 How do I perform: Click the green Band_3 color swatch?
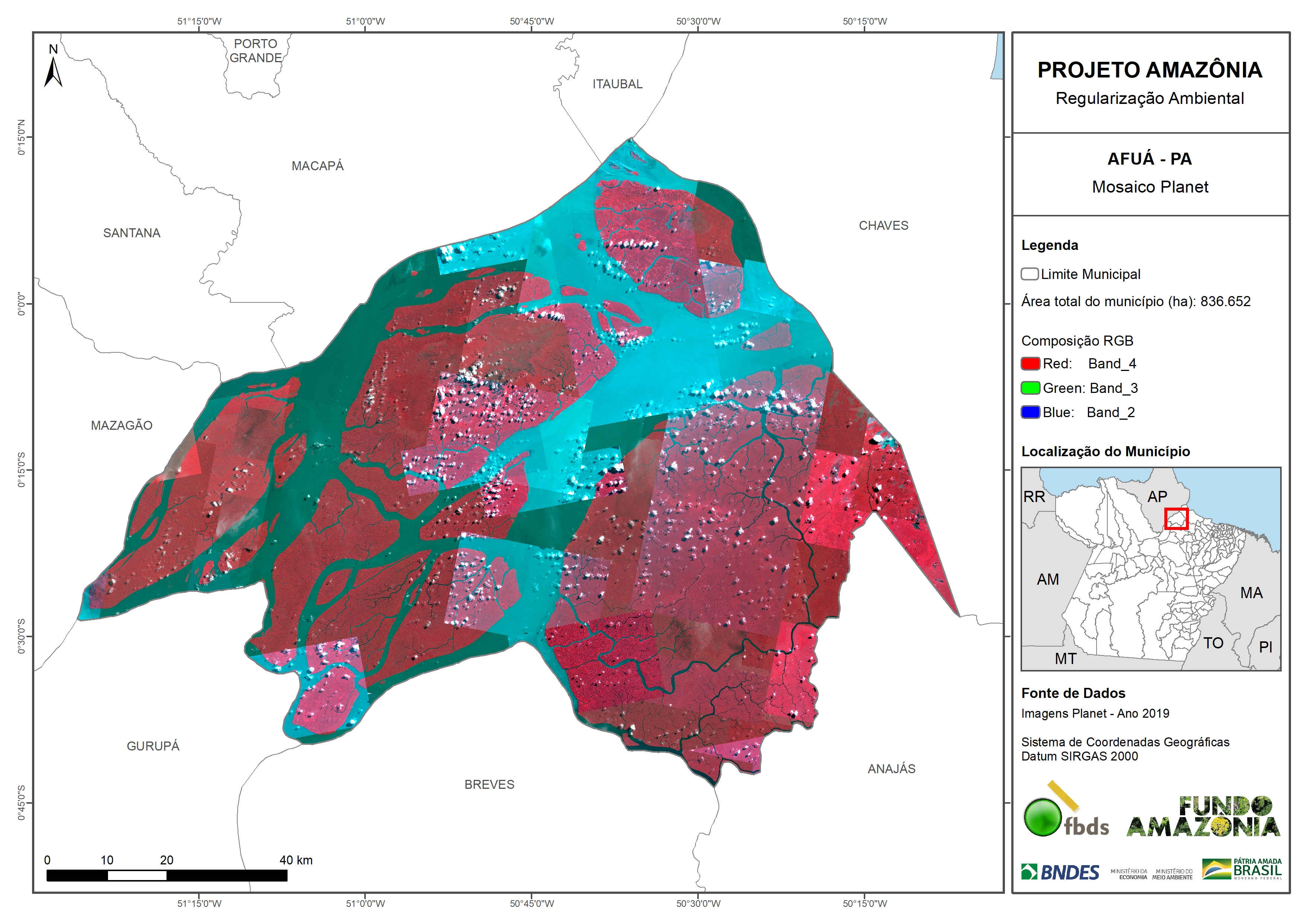pyautogui.click(x=1030, y=388)
